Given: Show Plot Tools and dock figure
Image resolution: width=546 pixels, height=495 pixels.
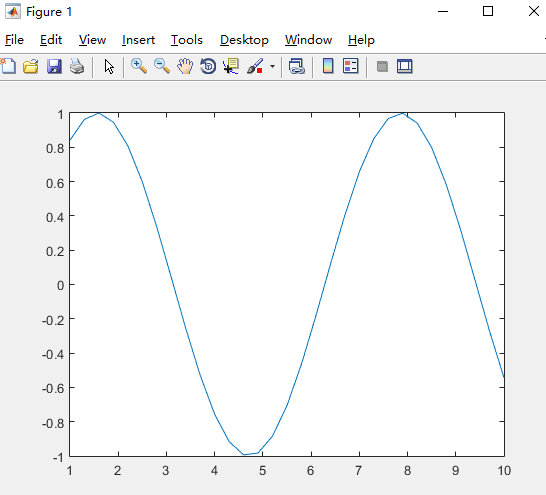Looking at the screenshot, I should pyautogui.click(x=405, y=66).
